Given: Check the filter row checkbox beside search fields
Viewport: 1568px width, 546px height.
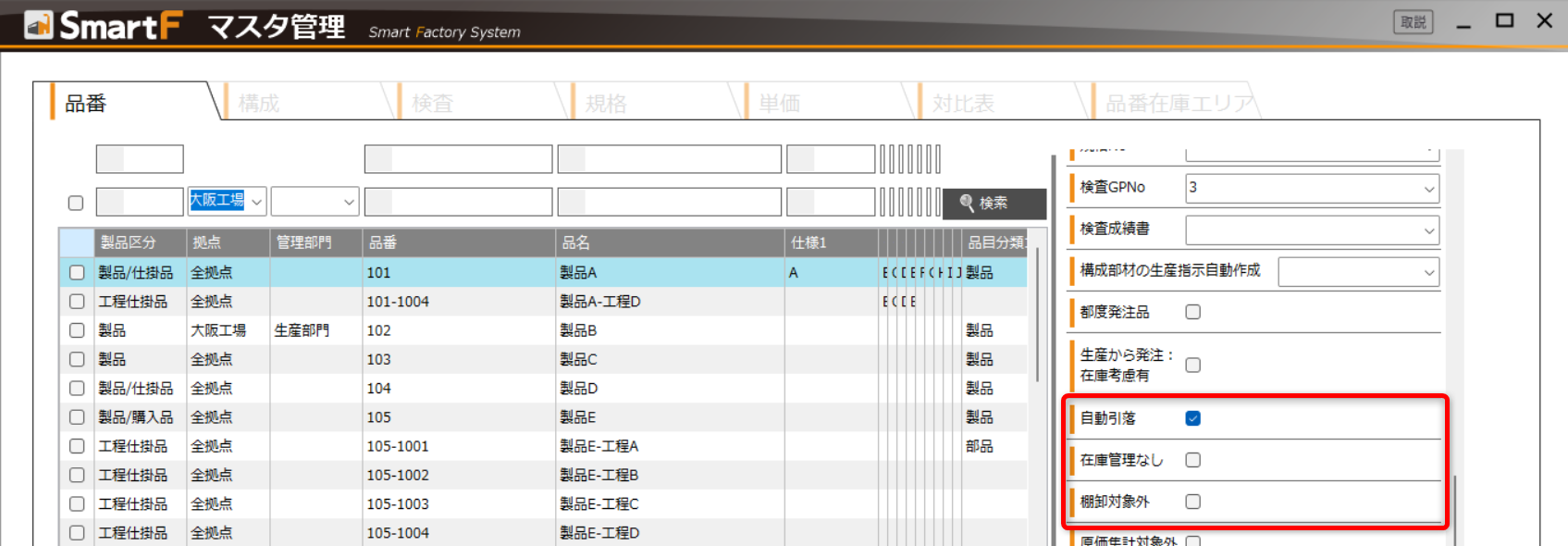Looking at the screenshot, I should coord(76,203).
